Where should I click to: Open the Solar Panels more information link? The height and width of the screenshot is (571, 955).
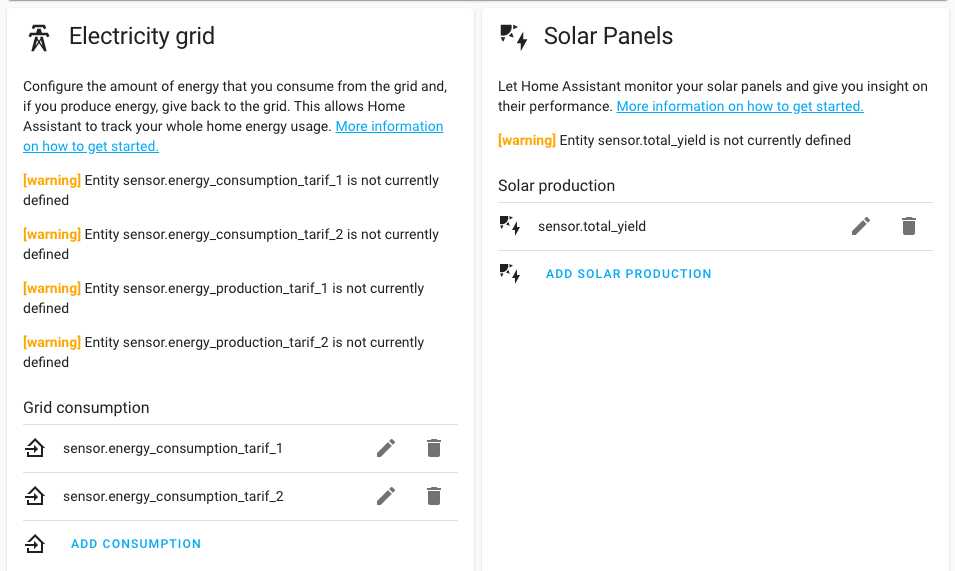(x=739, y=106)
